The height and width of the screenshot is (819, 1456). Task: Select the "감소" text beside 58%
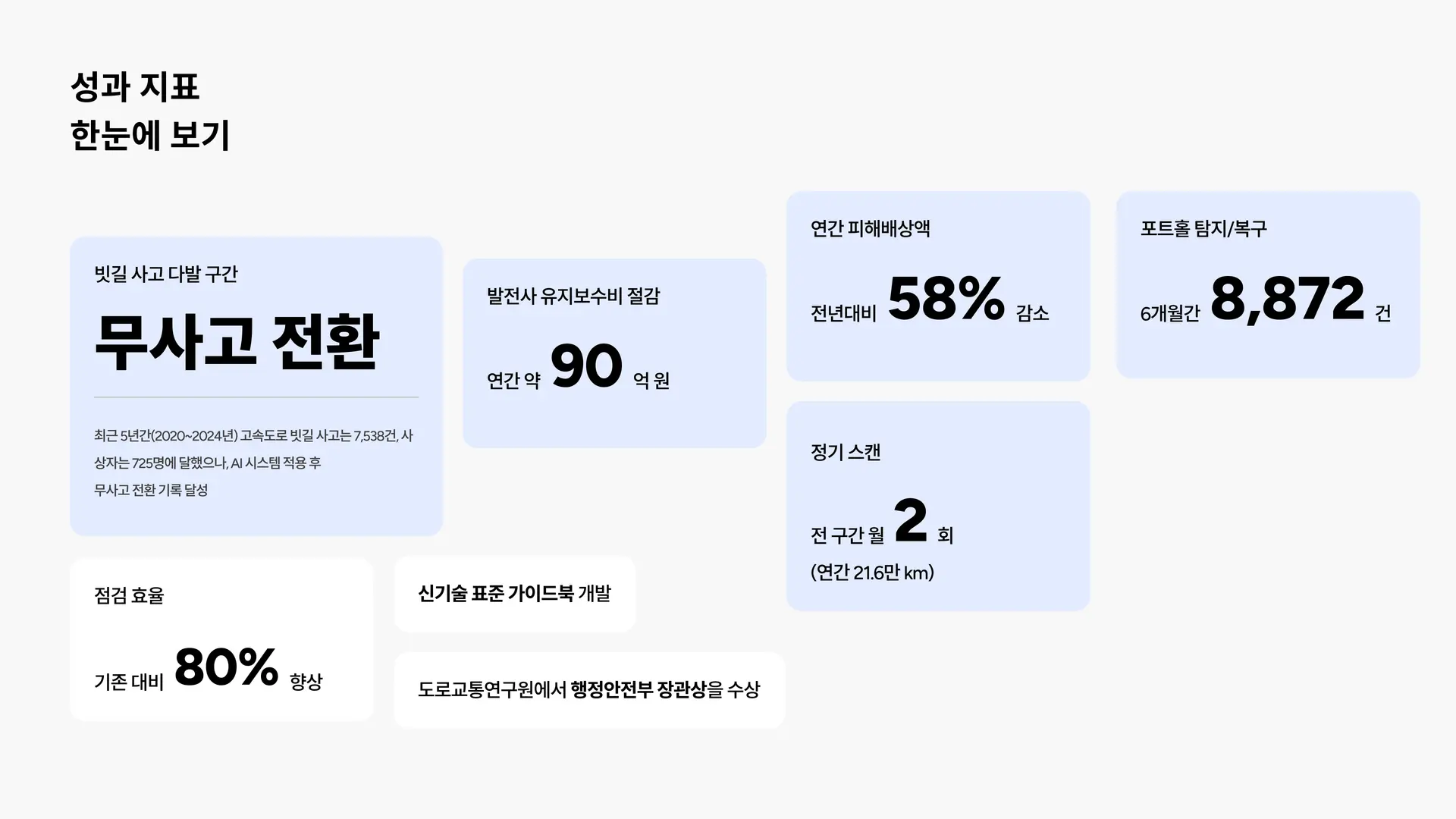1032,312
